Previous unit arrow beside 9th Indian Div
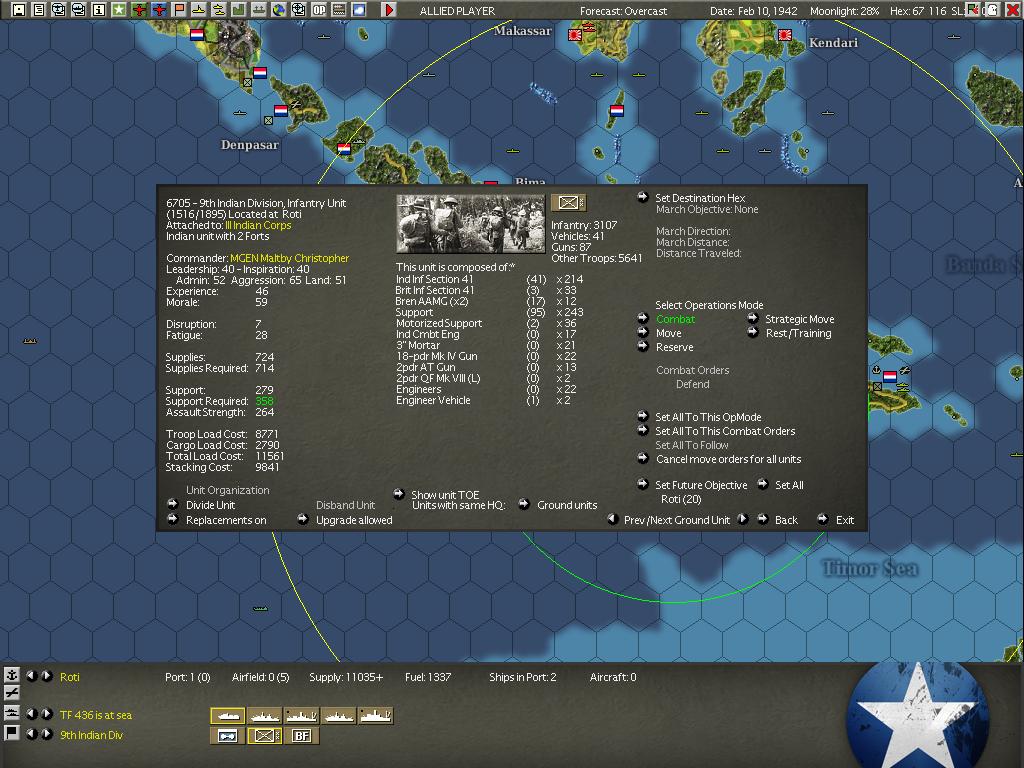The height and width of the screenshot is (768, 1024). tap(31, 733)
